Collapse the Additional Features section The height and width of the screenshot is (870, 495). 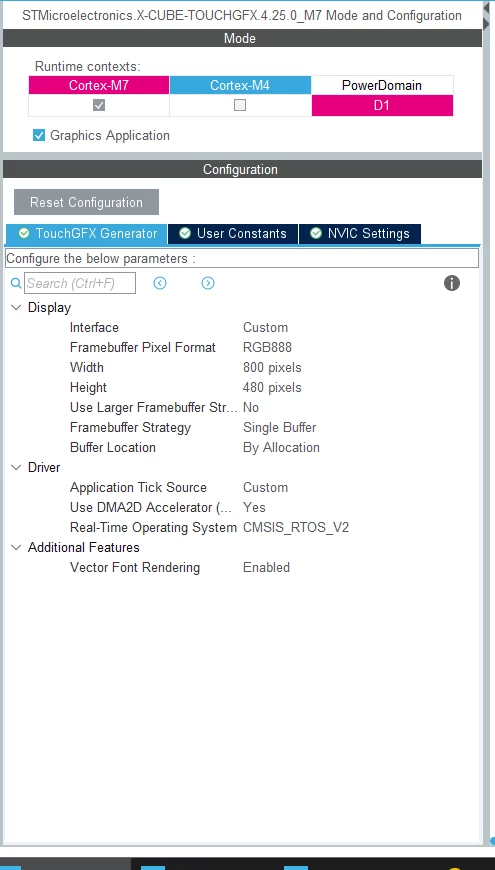click(x=16, y=547)
